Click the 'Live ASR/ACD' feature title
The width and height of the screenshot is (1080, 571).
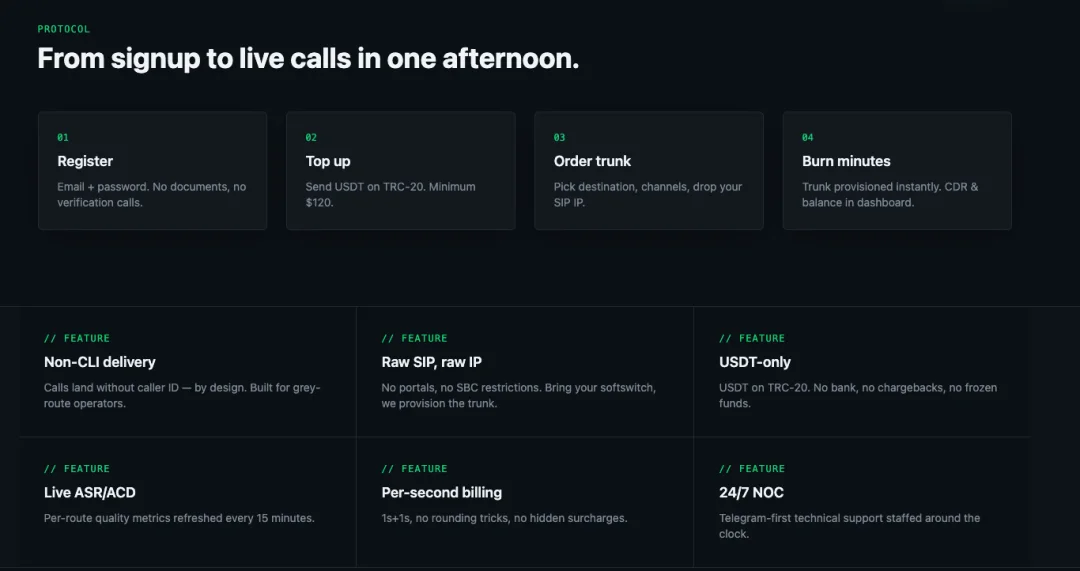(90, 492)
